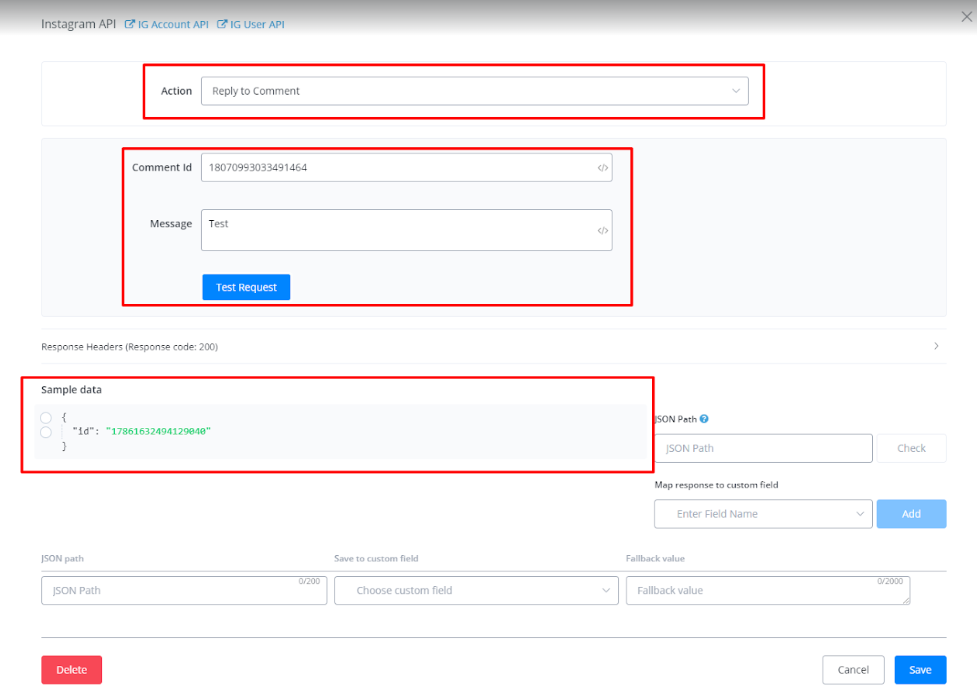Viewport: 977px width, 698px height.
Task: Select the radio circle beside the opening brace
Action: pos(46,417)
